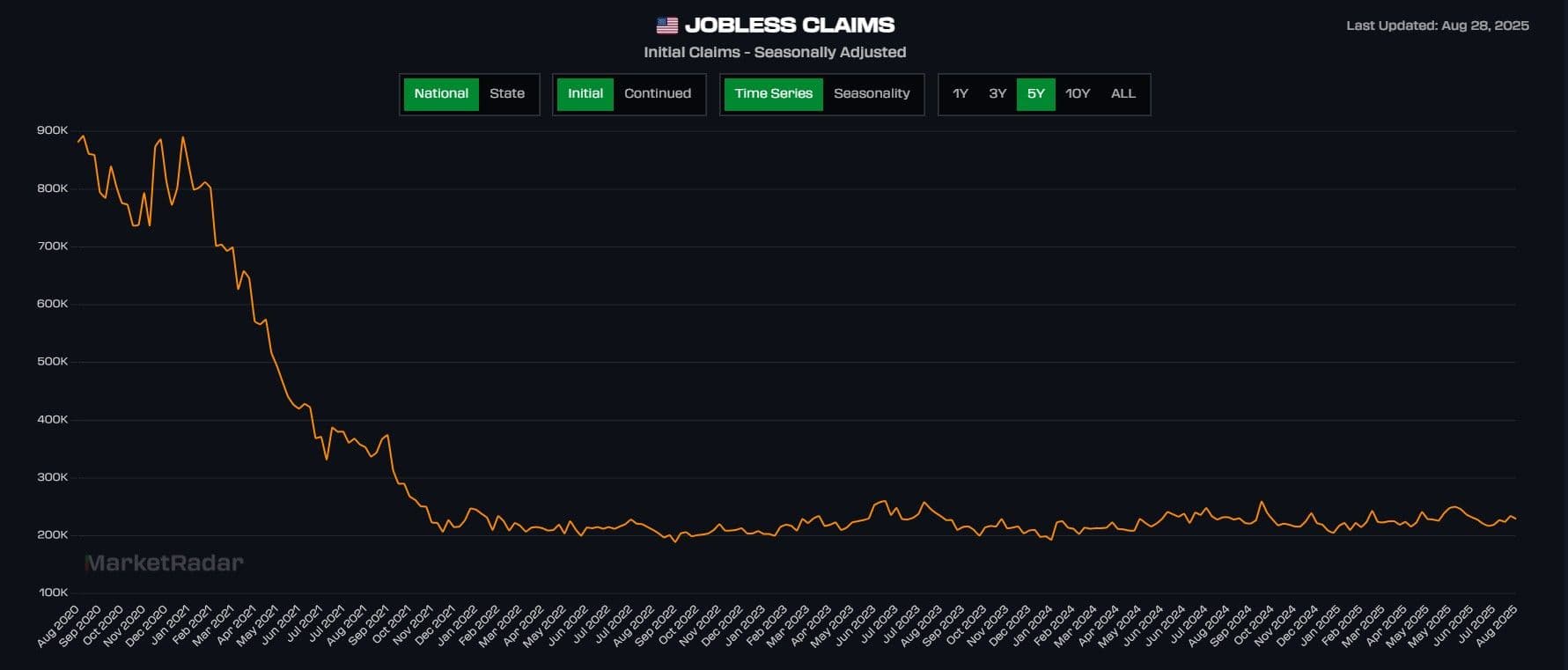
Task: Click the 900K y-axis label
Action: pos(52,130)
